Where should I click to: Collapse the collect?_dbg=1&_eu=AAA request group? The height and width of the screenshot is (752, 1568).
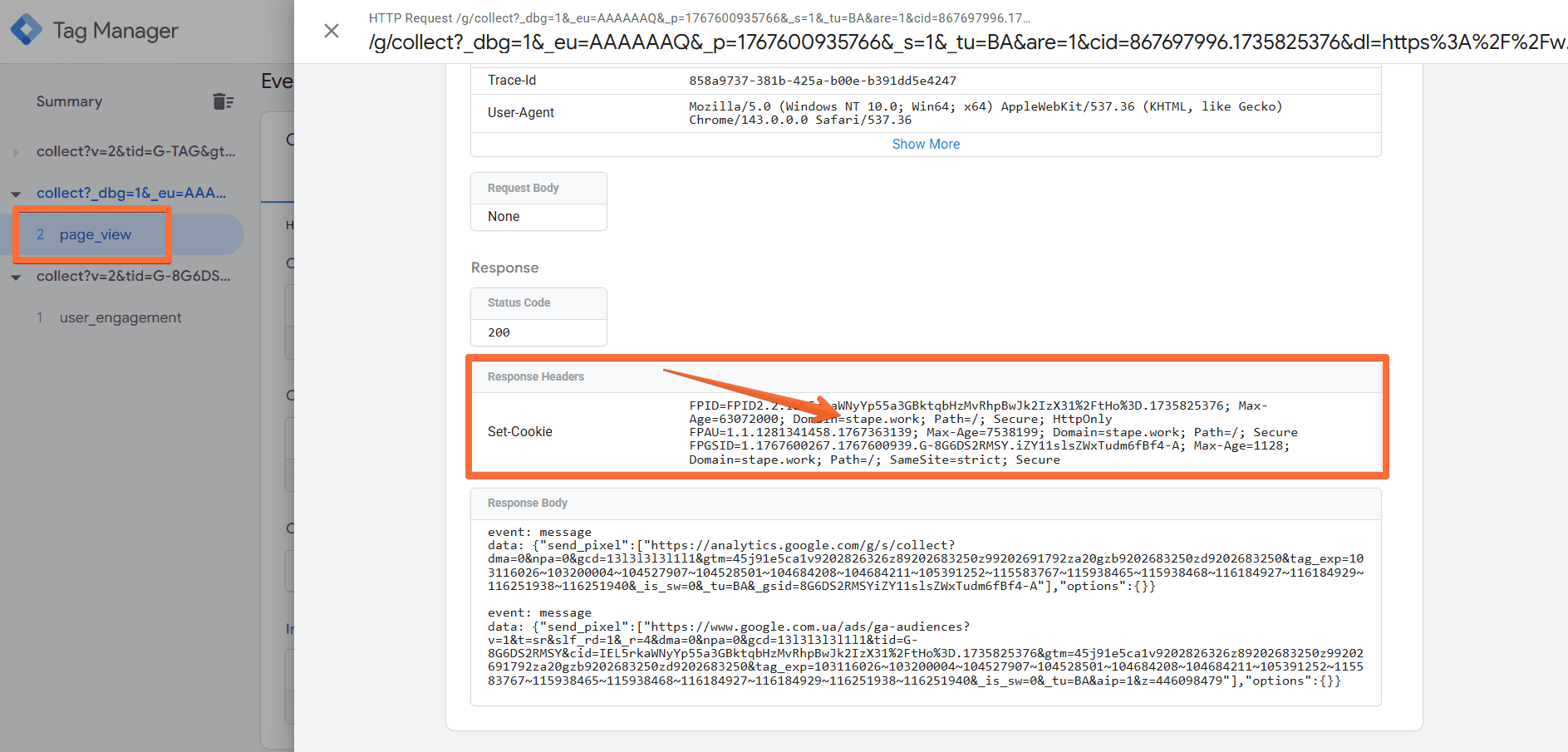click(16, 193)
